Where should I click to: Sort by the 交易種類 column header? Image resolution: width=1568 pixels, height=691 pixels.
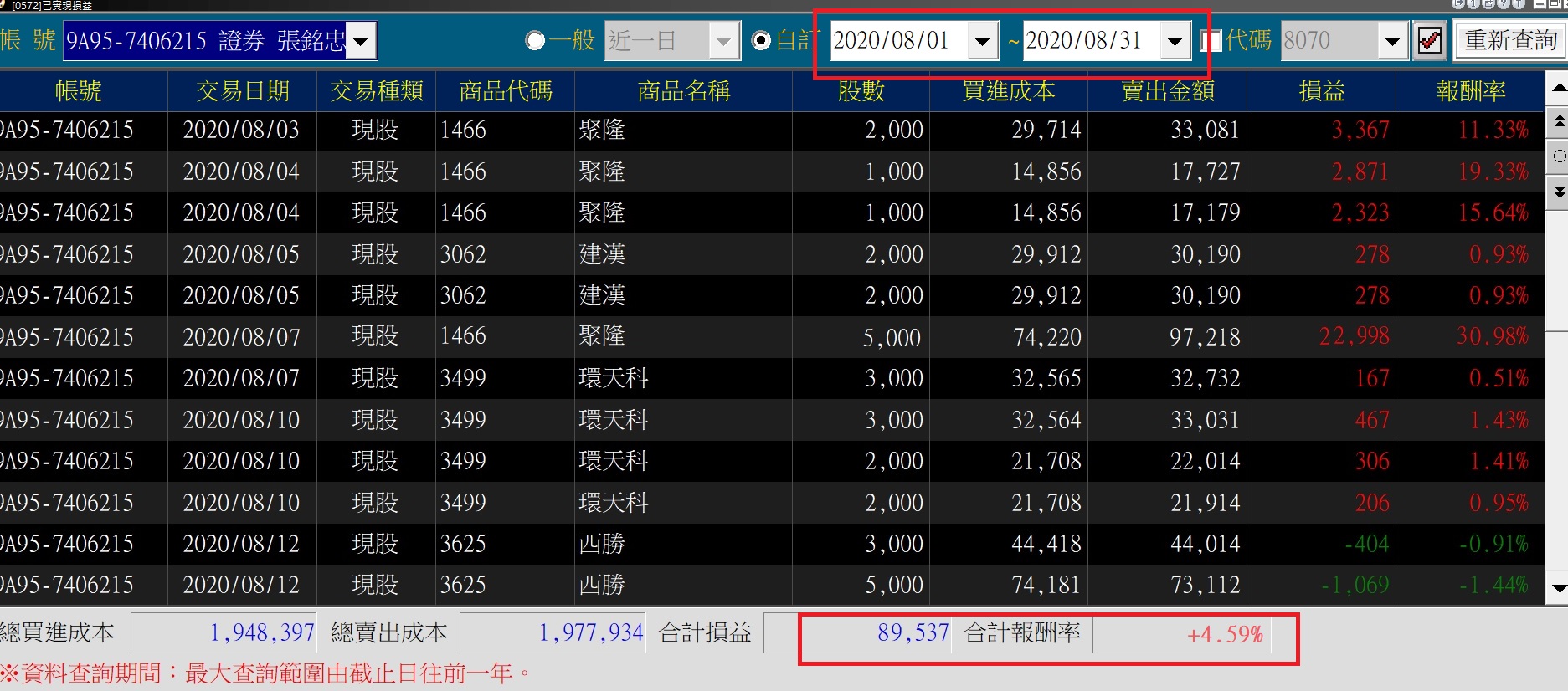[377, 90]
